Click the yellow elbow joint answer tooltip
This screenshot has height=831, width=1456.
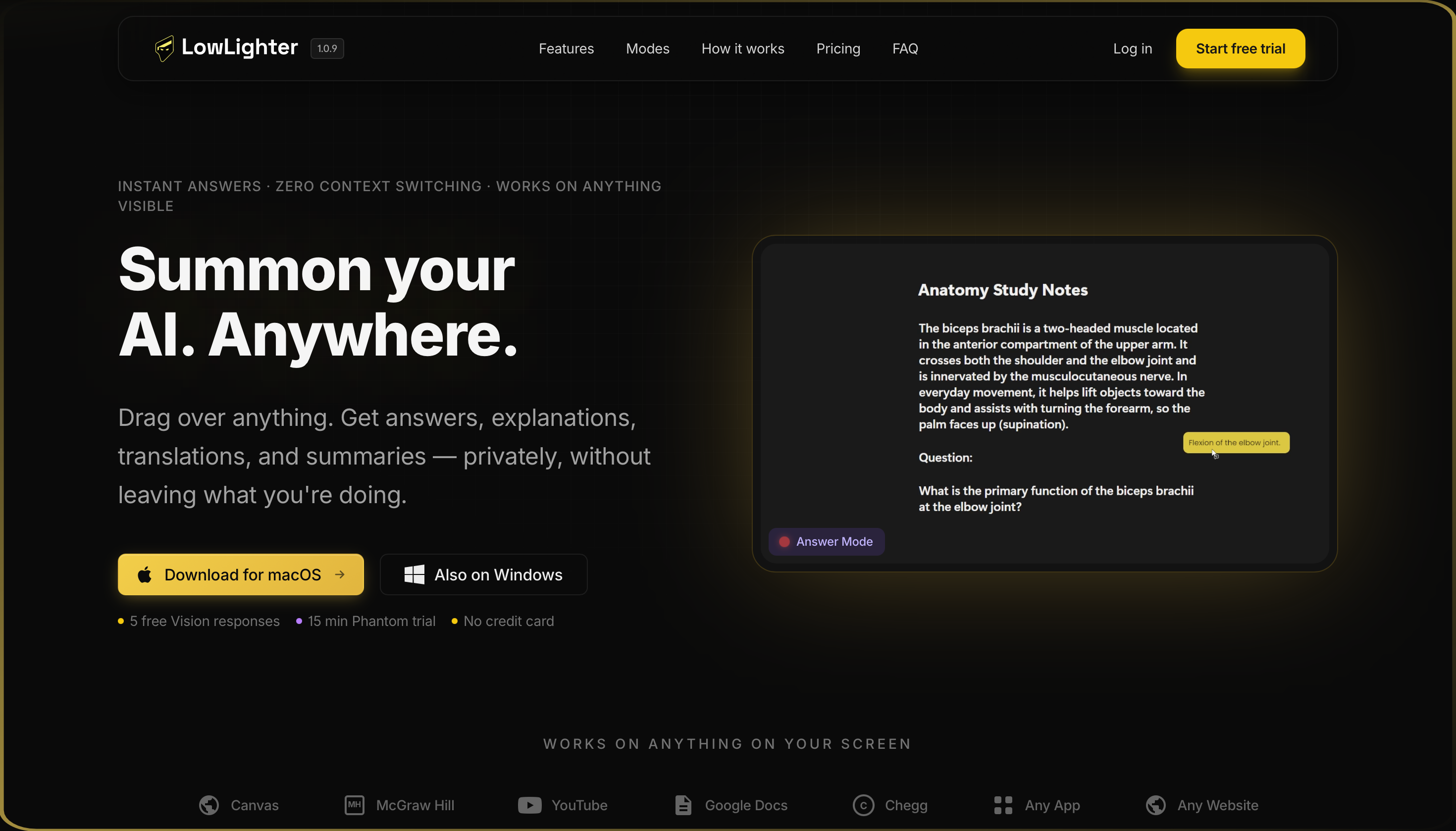[x=1236, y=442]
